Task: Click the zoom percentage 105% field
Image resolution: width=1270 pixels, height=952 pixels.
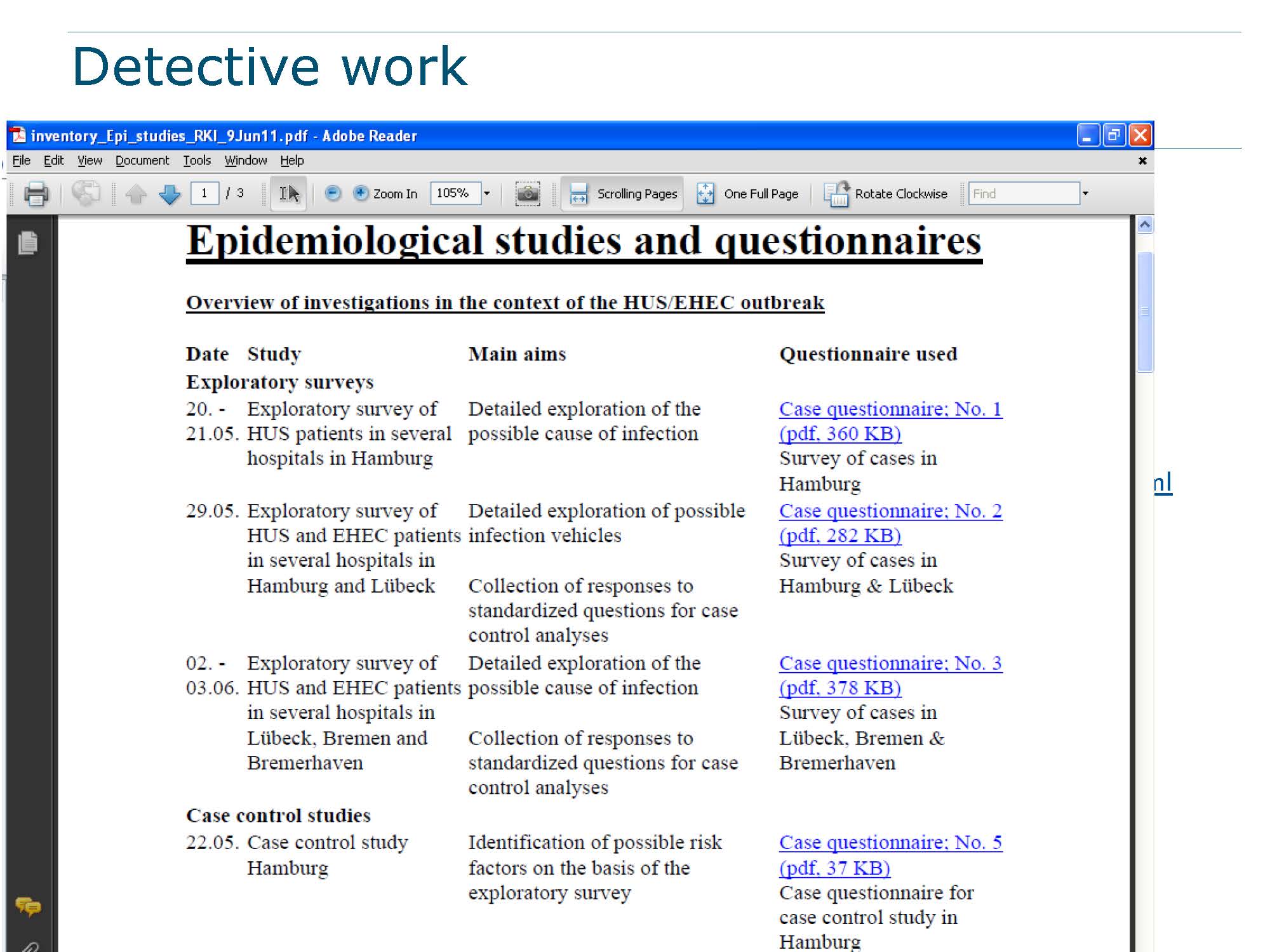Action: tap(455, 193)
